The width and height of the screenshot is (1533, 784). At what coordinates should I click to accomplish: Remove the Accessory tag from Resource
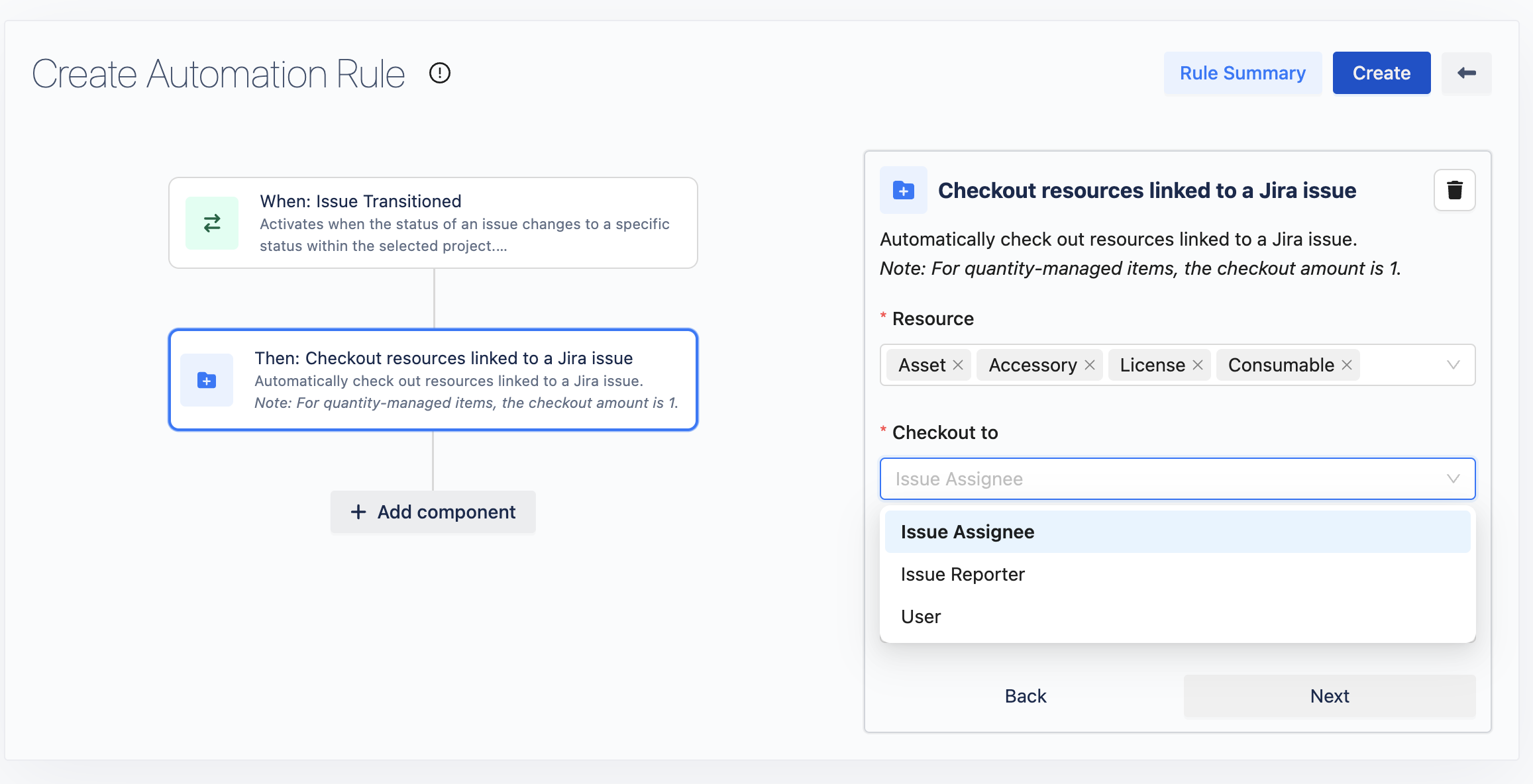[1090, 365]
